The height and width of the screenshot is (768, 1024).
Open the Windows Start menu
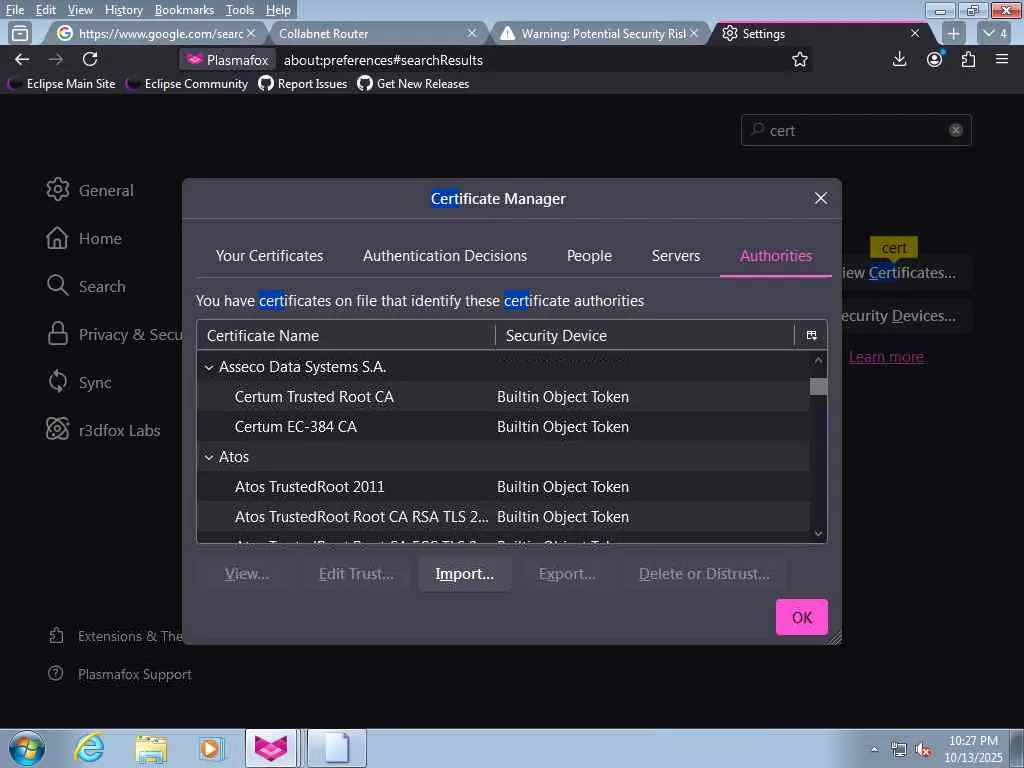point(27,748)
